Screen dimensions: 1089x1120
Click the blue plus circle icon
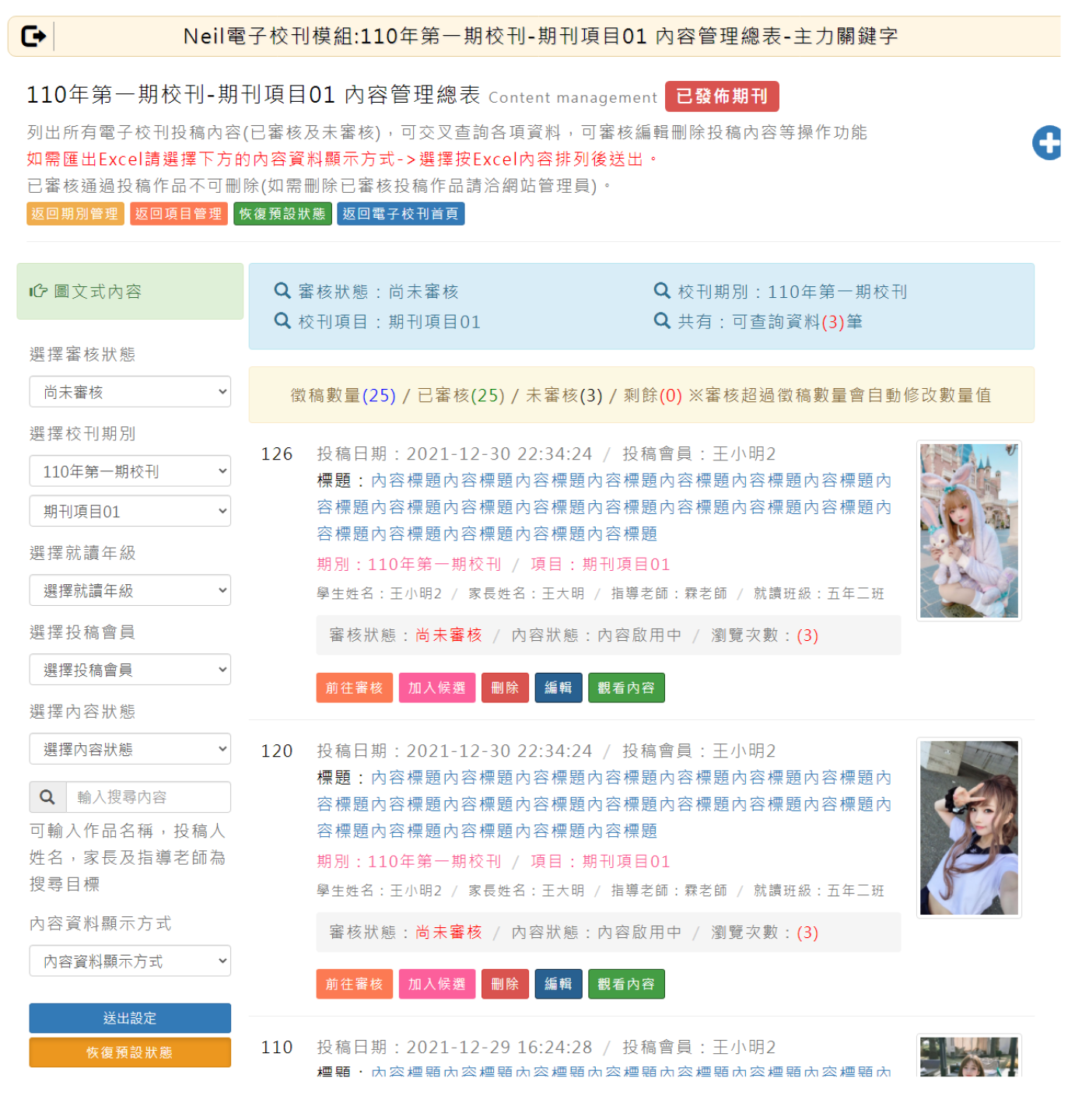coord(1046,143)
